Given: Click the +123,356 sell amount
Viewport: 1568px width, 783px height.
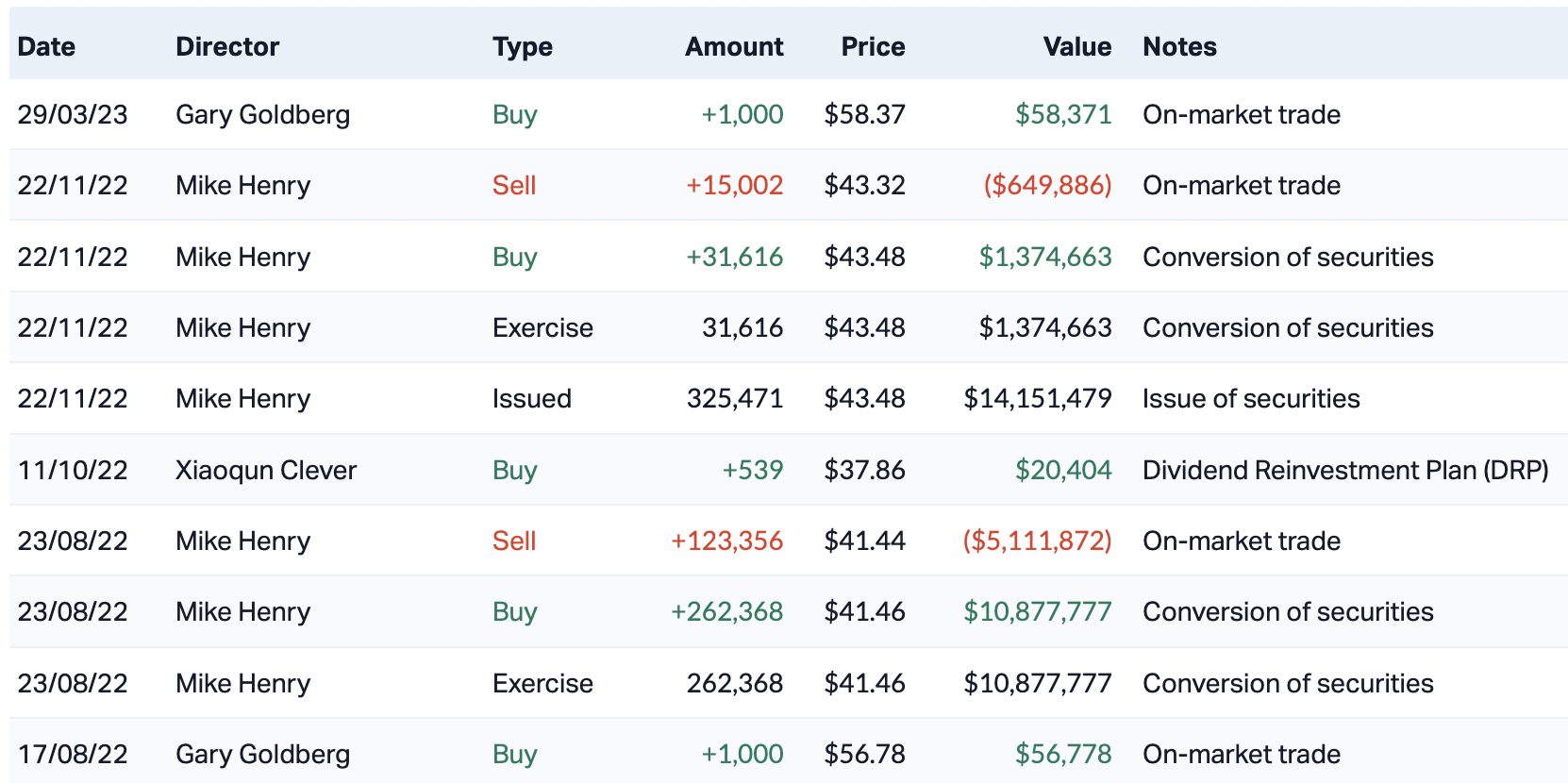Looking at the screenshot, I should point(726,541).
